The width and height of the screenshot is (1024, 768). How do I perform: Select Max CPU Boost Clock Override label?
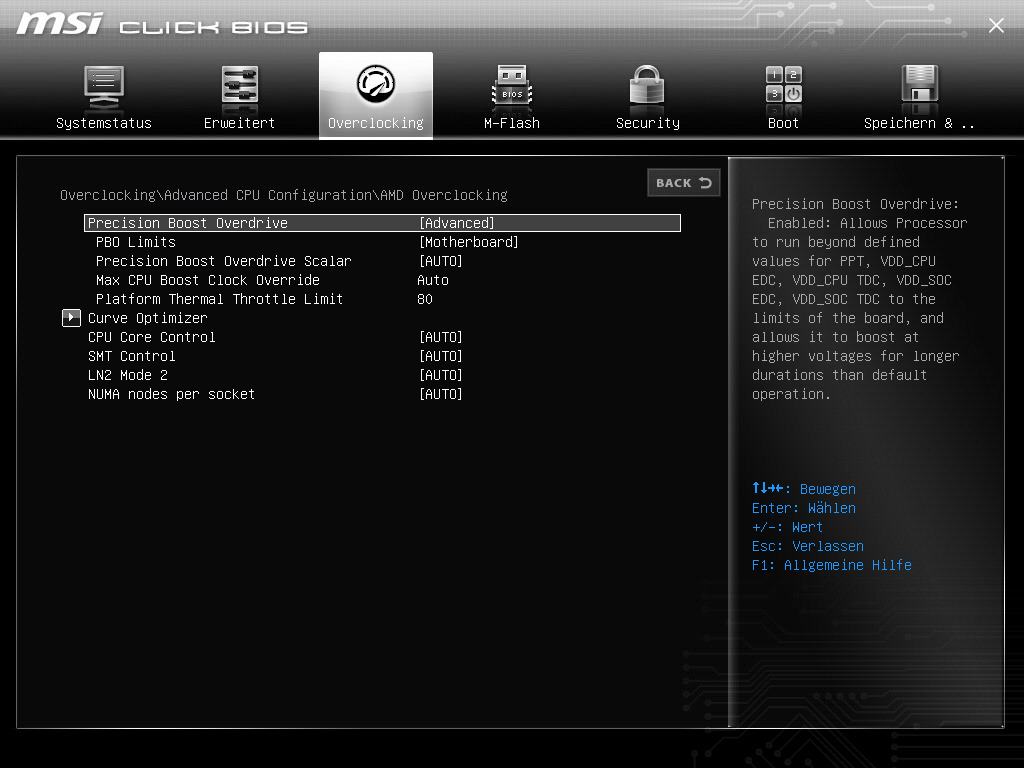208,280
